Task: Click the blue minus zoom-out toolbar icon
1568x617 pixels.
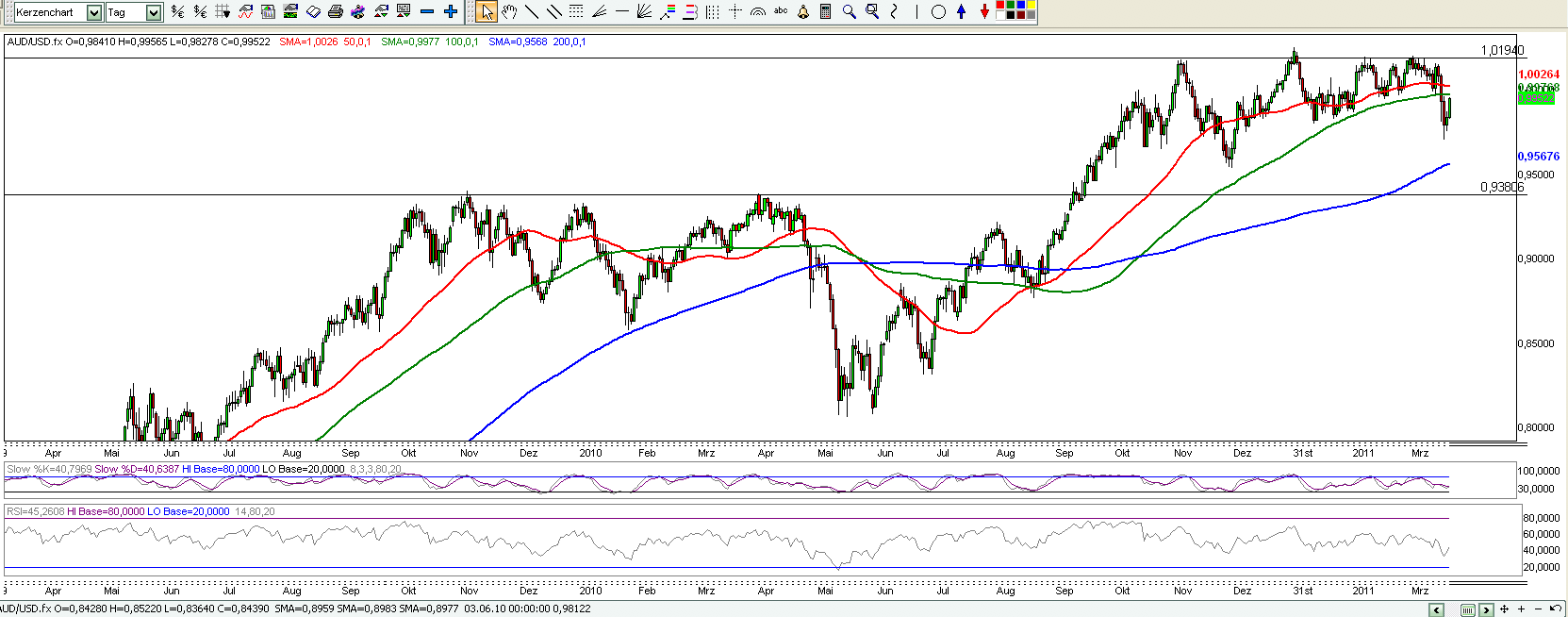Action: pyautogui.click(x=427, y=11)
